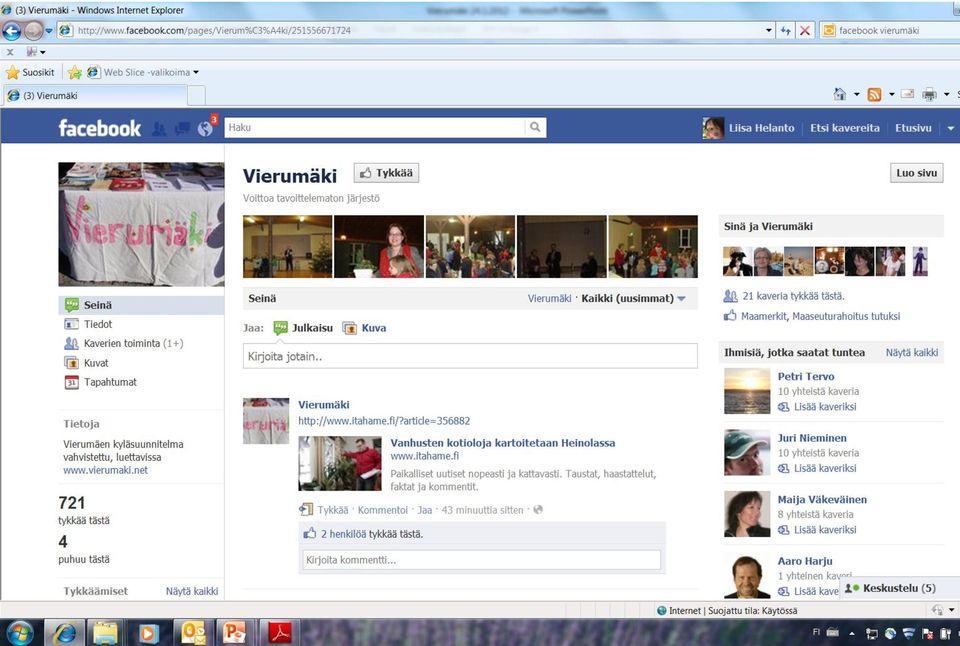Open Vierumäki banner profile picture
Image resolution: width=960 pixels, height=646 pixels.
point(141,224)
